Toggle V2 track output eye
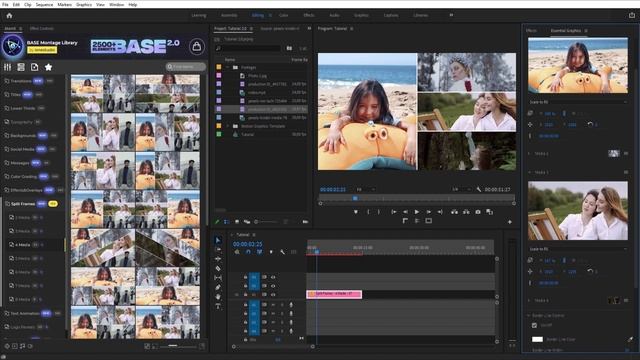 click(273, 286)
